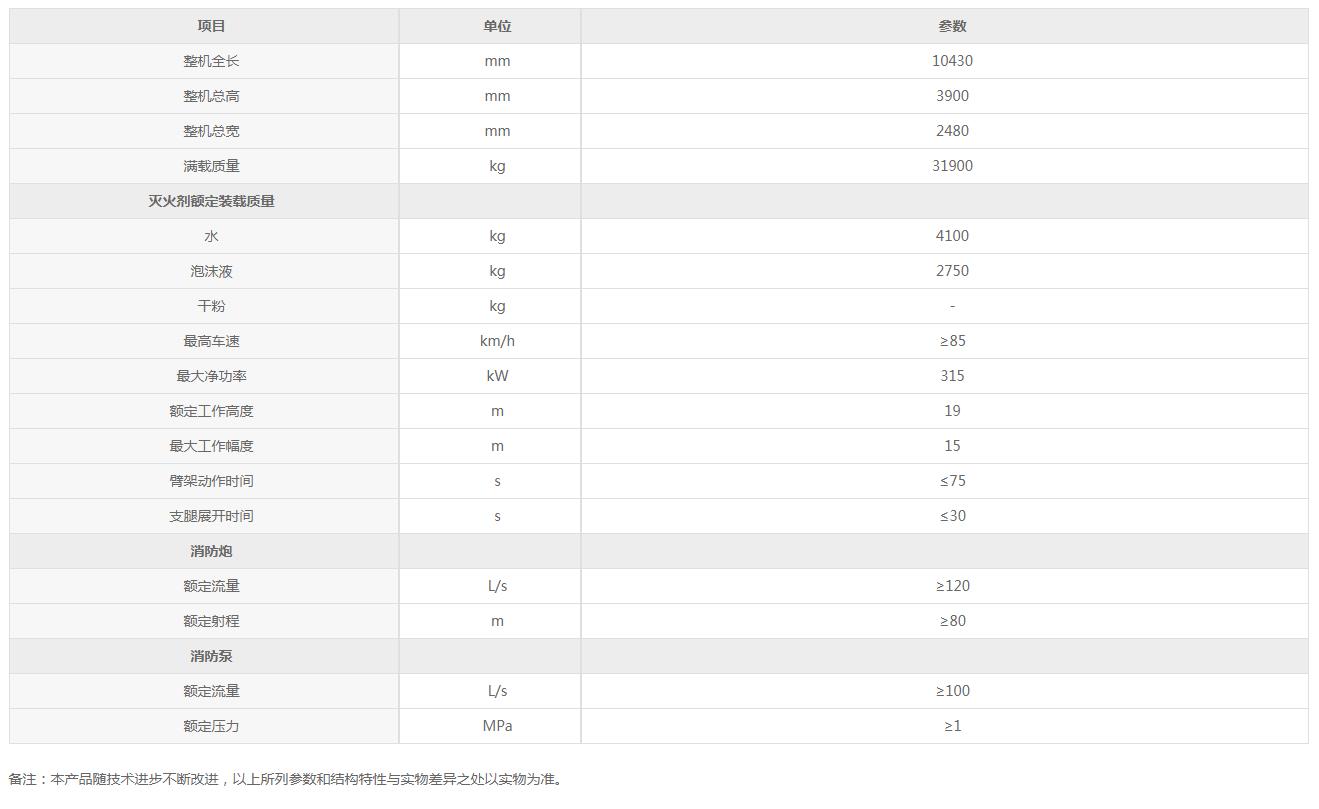Click the 10430 length value
Screen dimensions: 1319x809
click(952, 61)
